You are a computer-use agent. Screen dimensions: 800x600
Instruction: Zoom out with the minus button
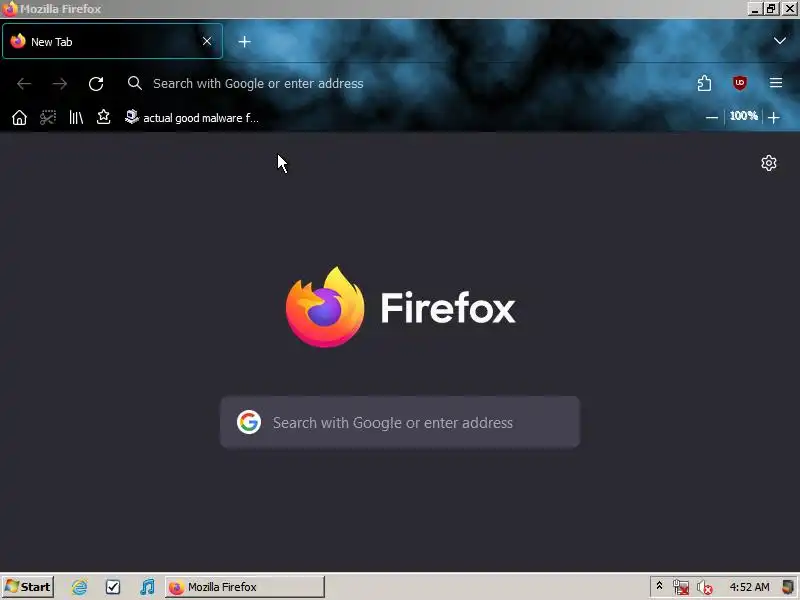tap(712, 117)
